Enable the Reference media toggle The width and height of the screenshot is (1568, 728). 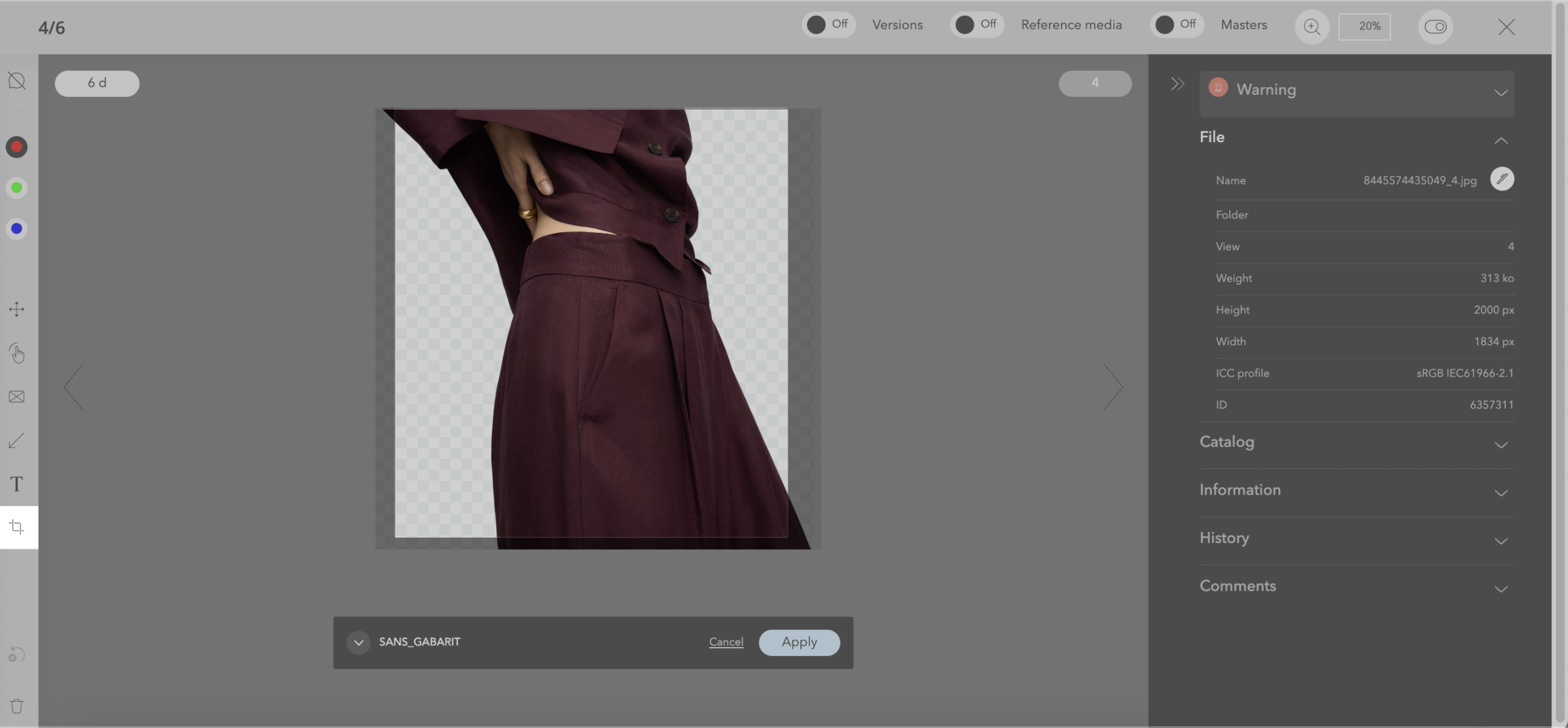[x=976, y=25]
